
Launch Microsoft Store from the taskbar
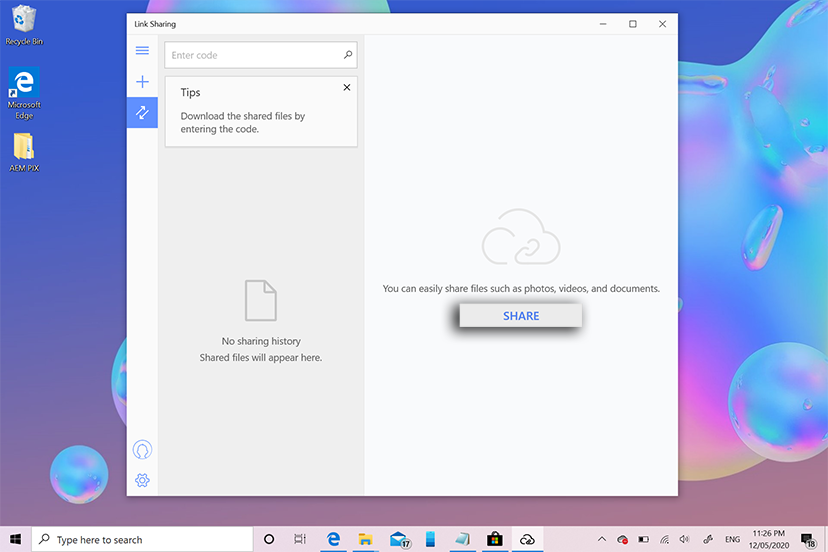click(494, 539)
